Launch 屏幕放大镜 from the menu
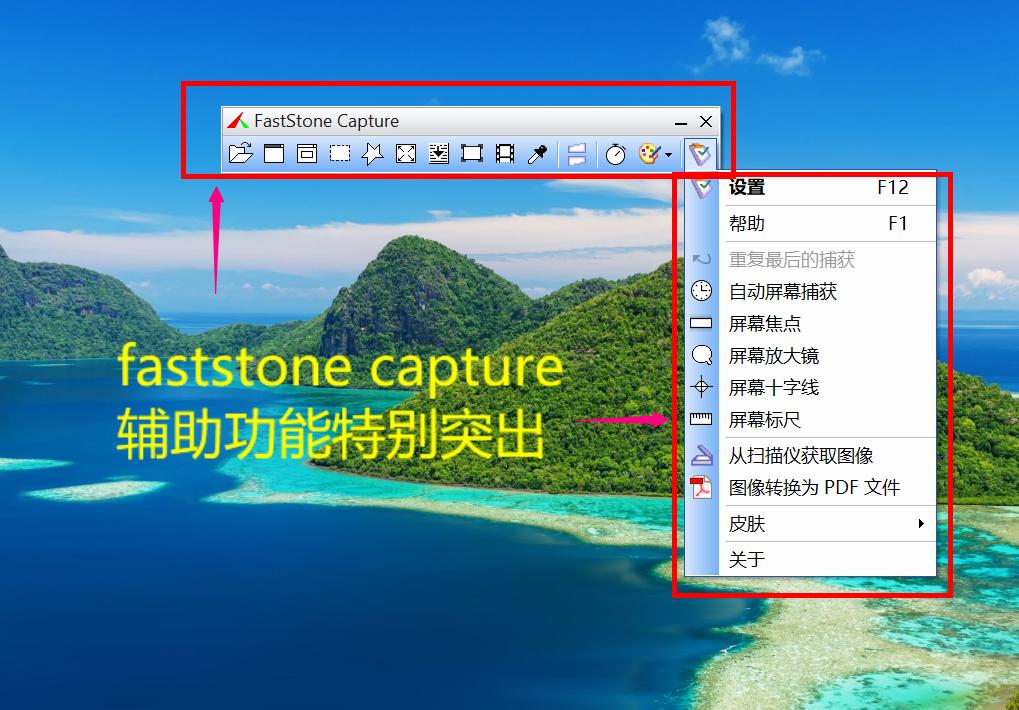1019x710 pixels. pyautogui.click(x=774, y=356)
